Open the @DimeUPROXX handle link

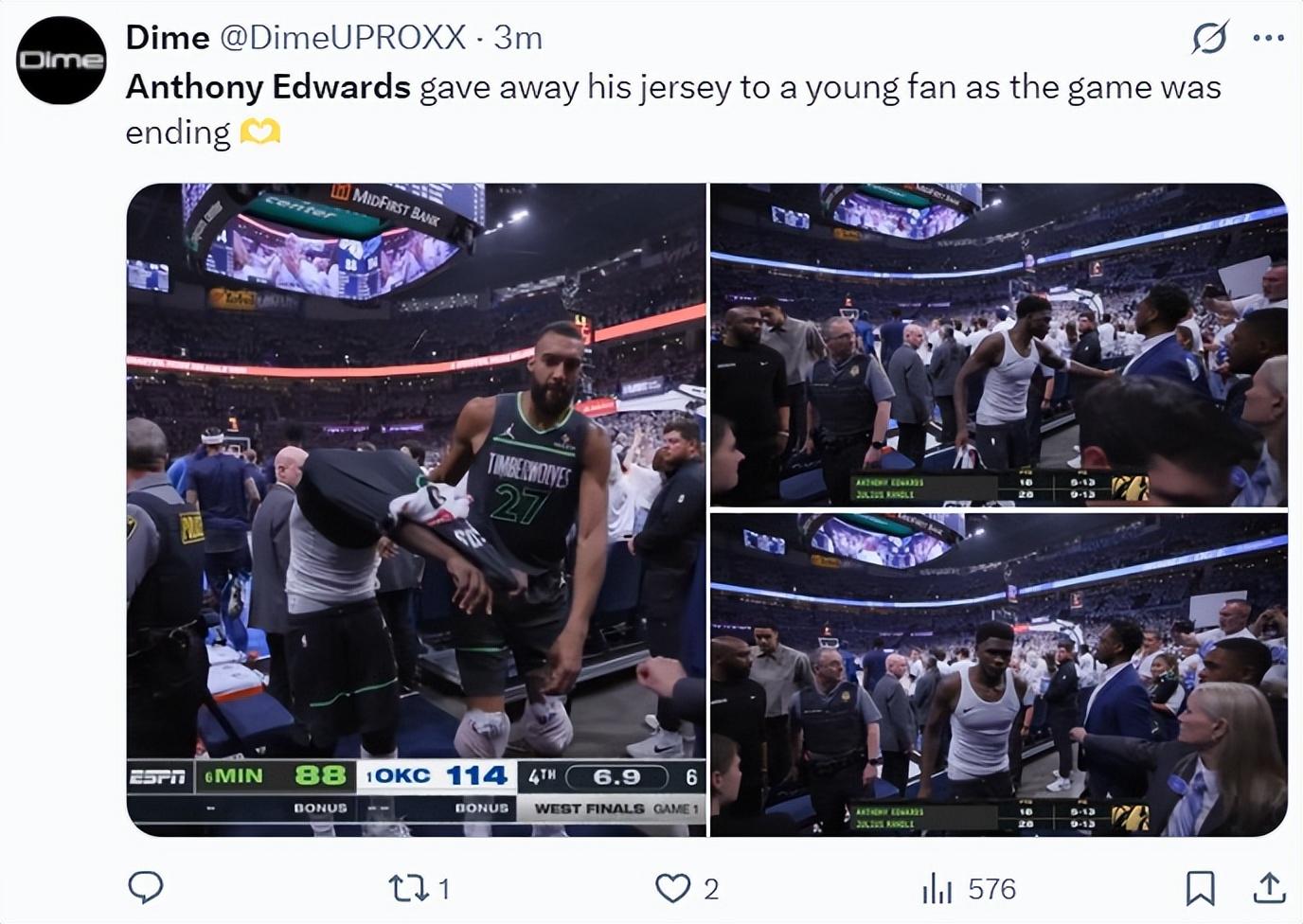pyautogui.click(x=343, y=38)
